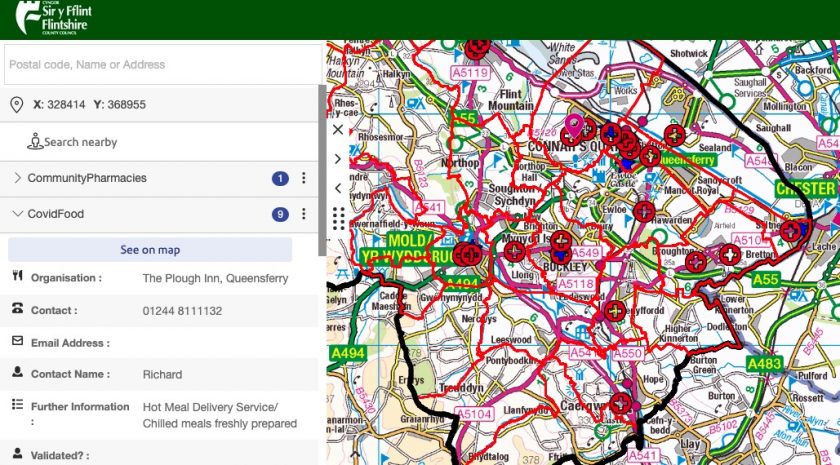The width and height of the screenshot is (840, 465).
Task: Click the list Further Information icon
Action: click(x=18, y=404)
